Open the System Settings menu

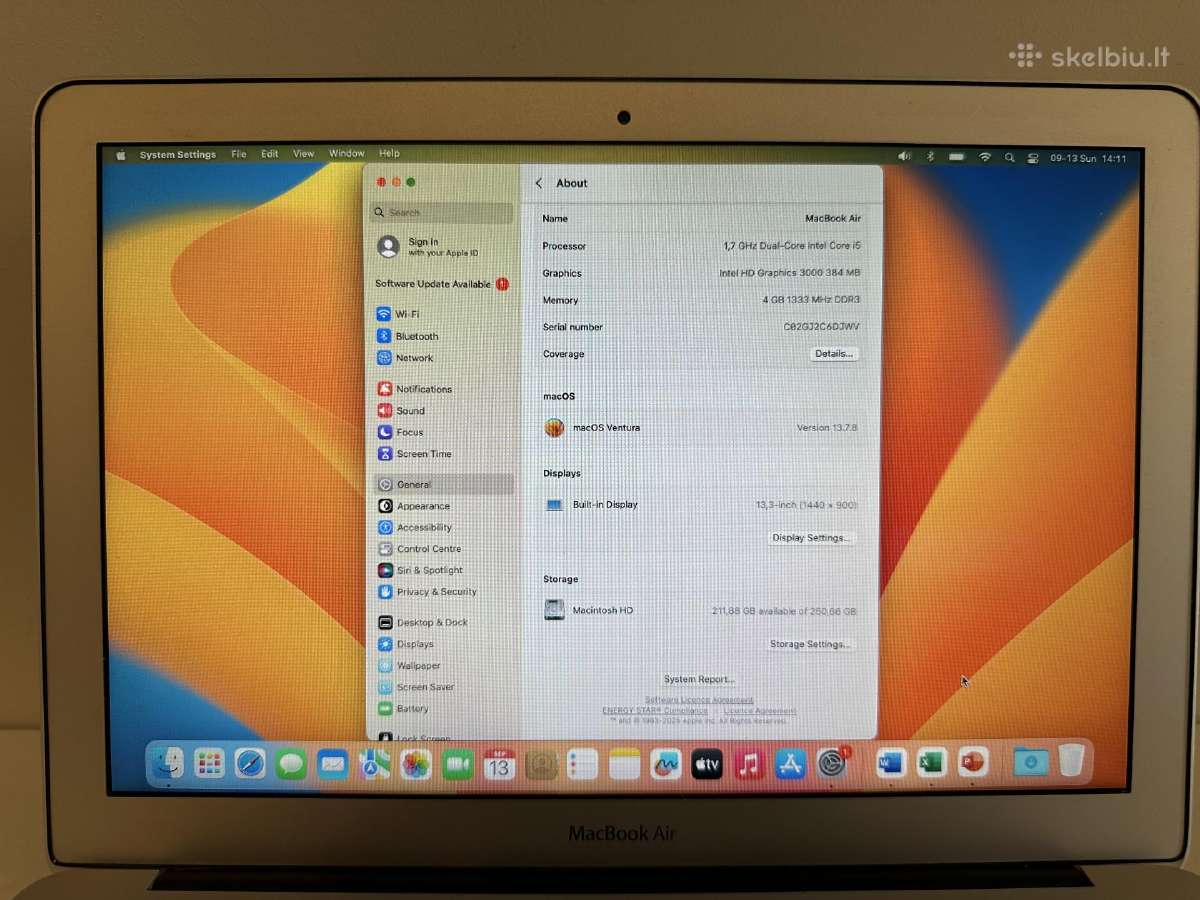tap(178, 155)
